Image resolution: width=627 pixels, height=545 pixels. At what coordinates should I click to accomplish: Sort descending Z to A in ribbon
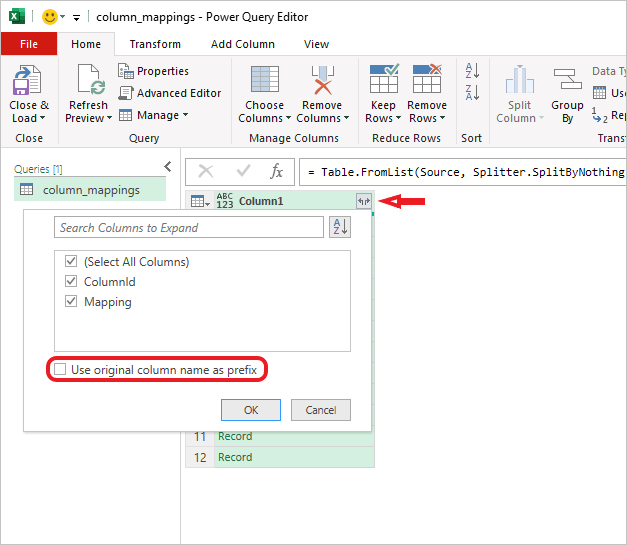click(x=472, y=92)
